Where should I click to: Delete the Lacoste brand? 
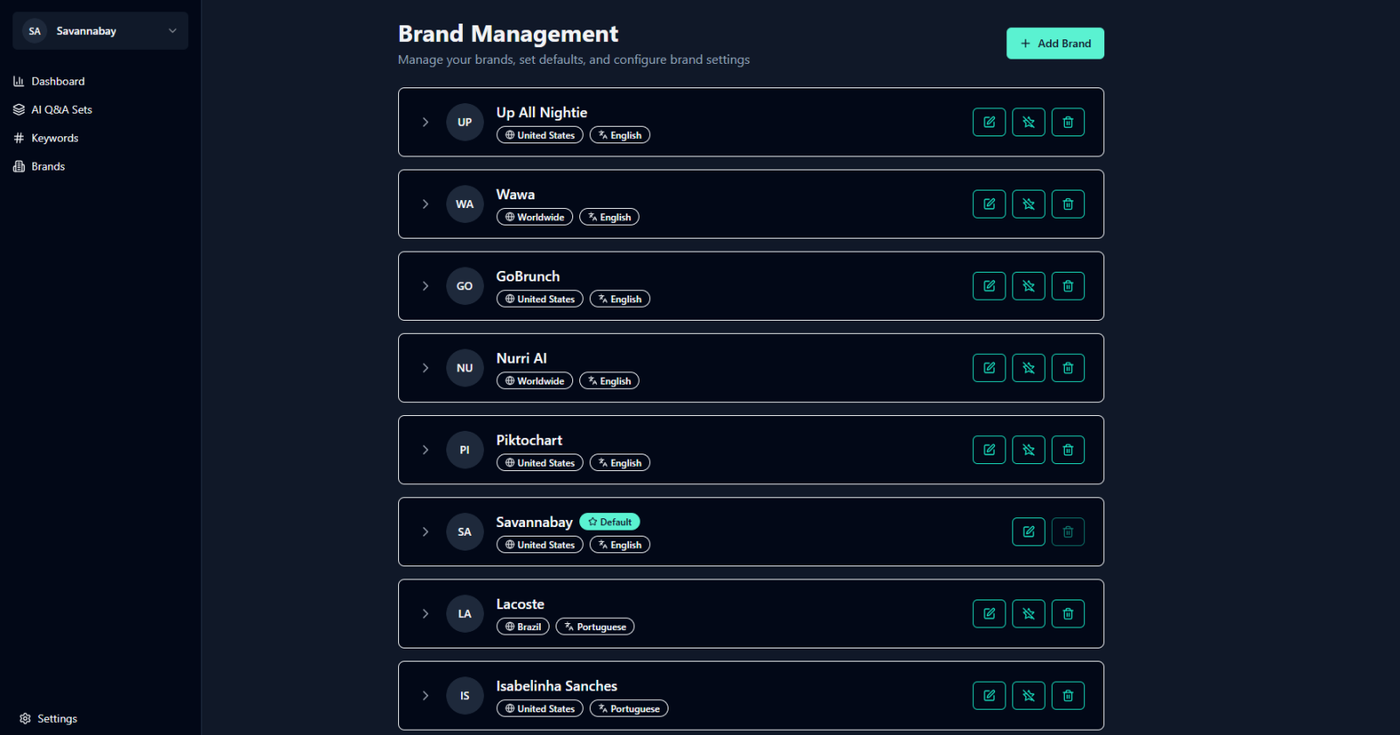tap(1068, 614)
